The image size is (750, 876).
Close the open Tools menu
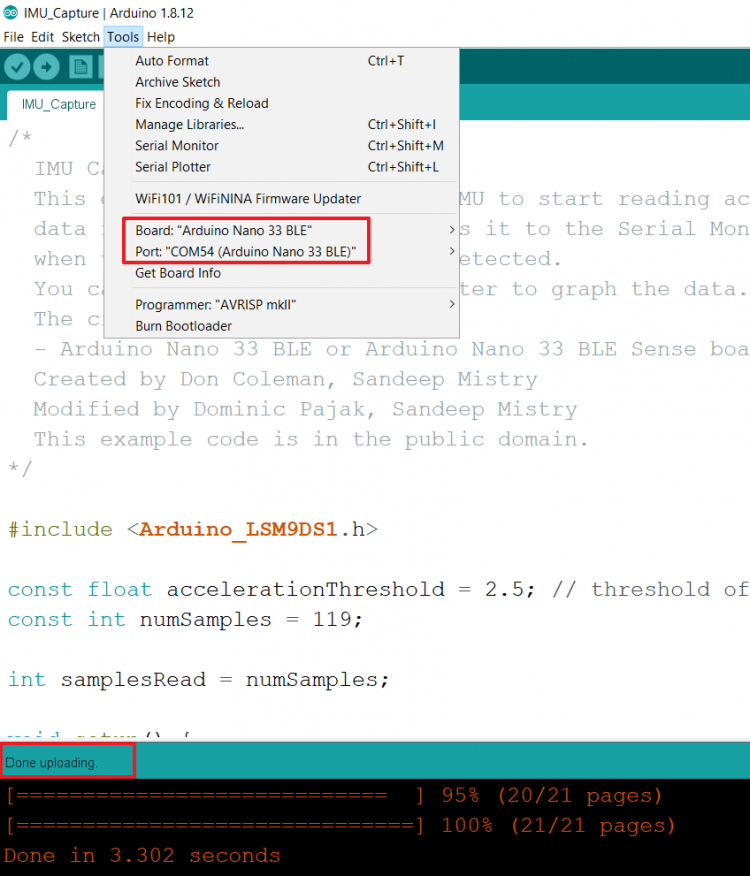pyautogui.click(x=123, y=37)
